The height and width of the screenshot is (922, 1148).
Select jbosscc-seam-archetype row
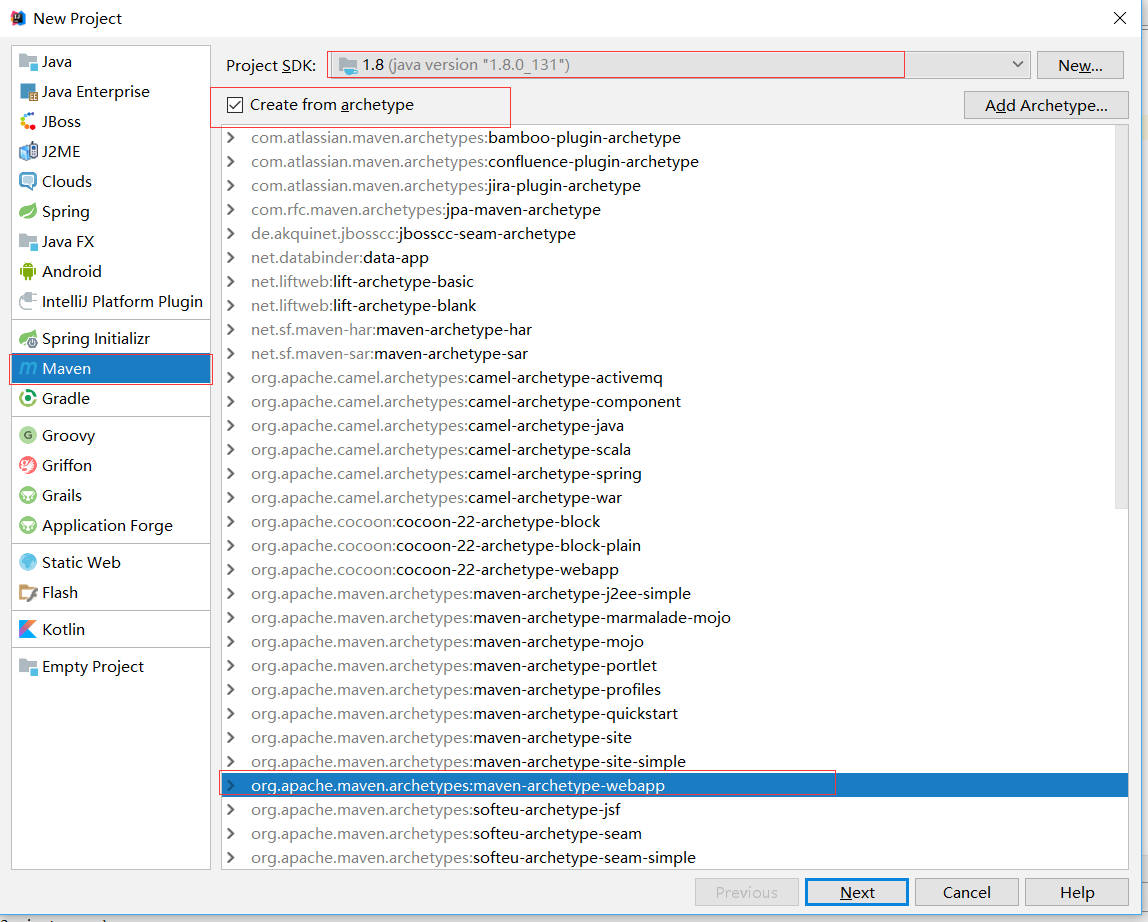(x=674, y=234)
